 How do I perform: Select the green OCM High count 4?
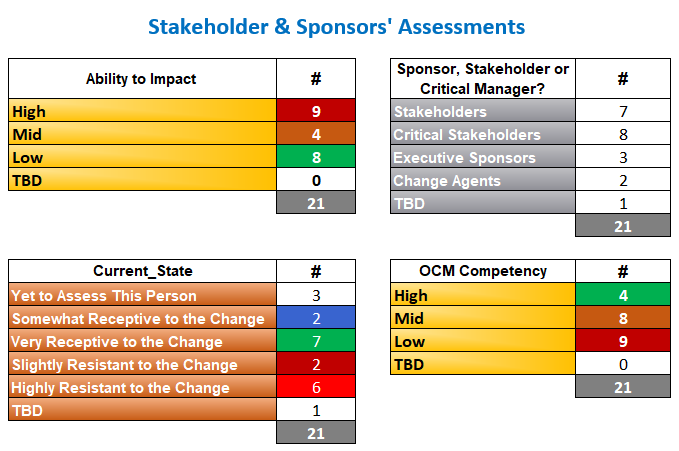[623, 295]
